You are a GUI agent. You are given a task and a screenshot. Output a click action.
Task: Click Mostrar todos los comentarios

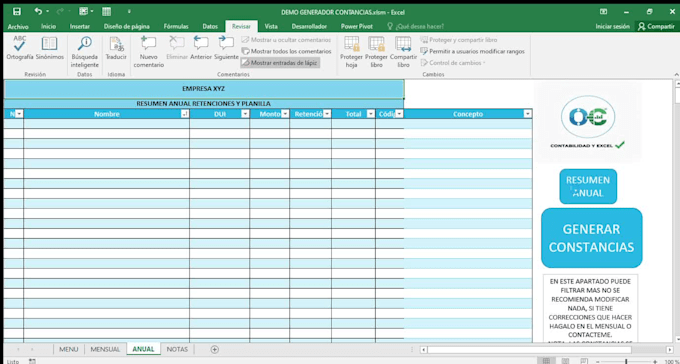pyautogui.click(x=287, y=51)
